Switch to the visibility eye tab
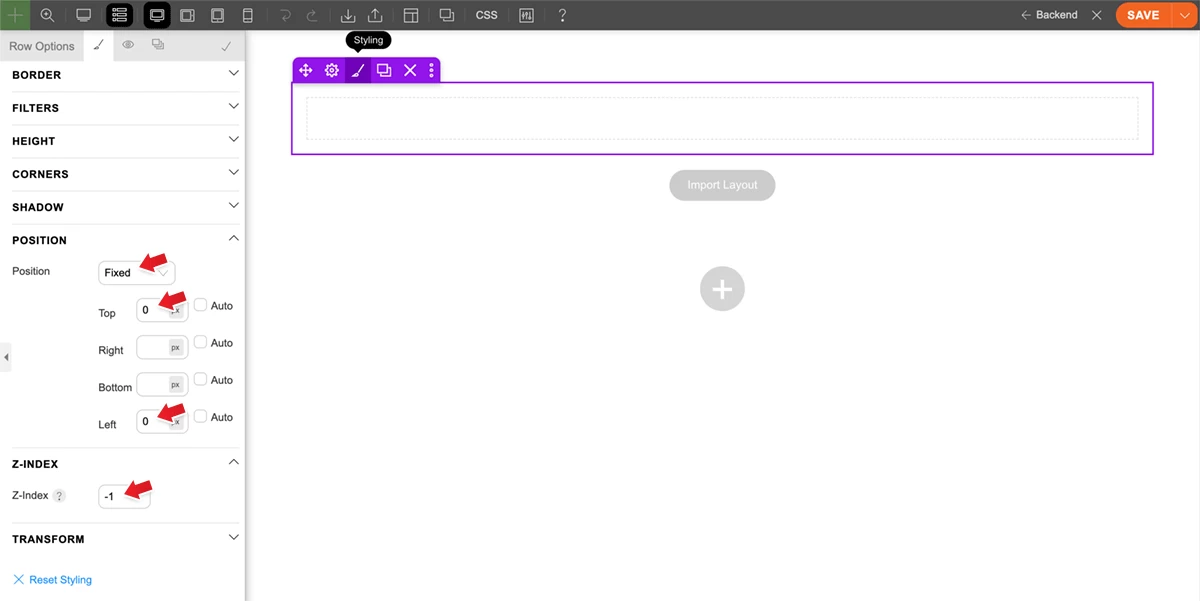Viewport: 1200px width, 601px height. (x=128, y=45)
